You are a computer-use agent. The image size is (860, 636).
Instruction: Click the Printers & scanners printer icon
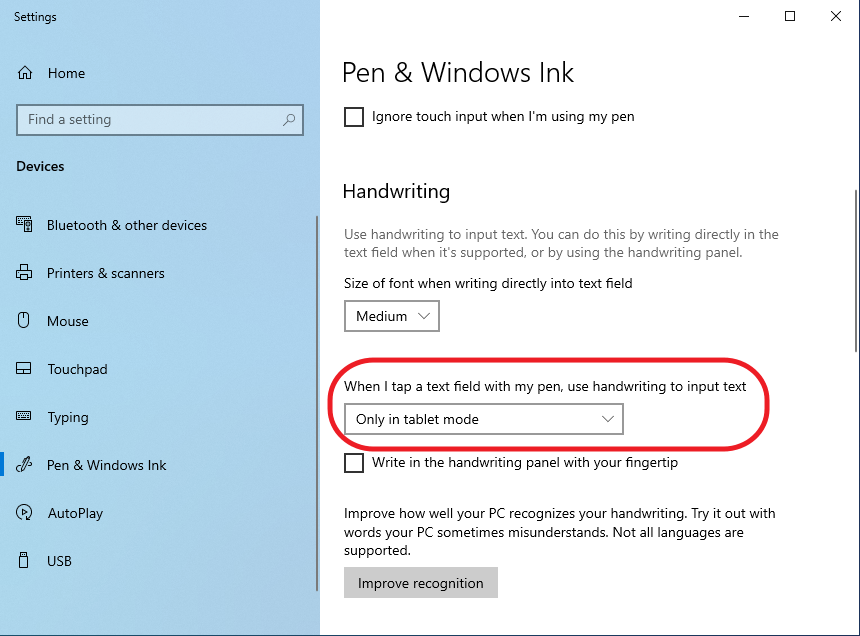pyautogui.click(x=24, y=272)
